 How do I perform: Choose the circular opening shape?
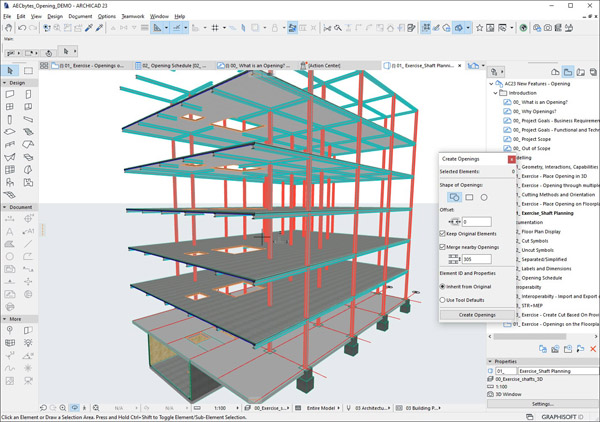pos(484,197)
